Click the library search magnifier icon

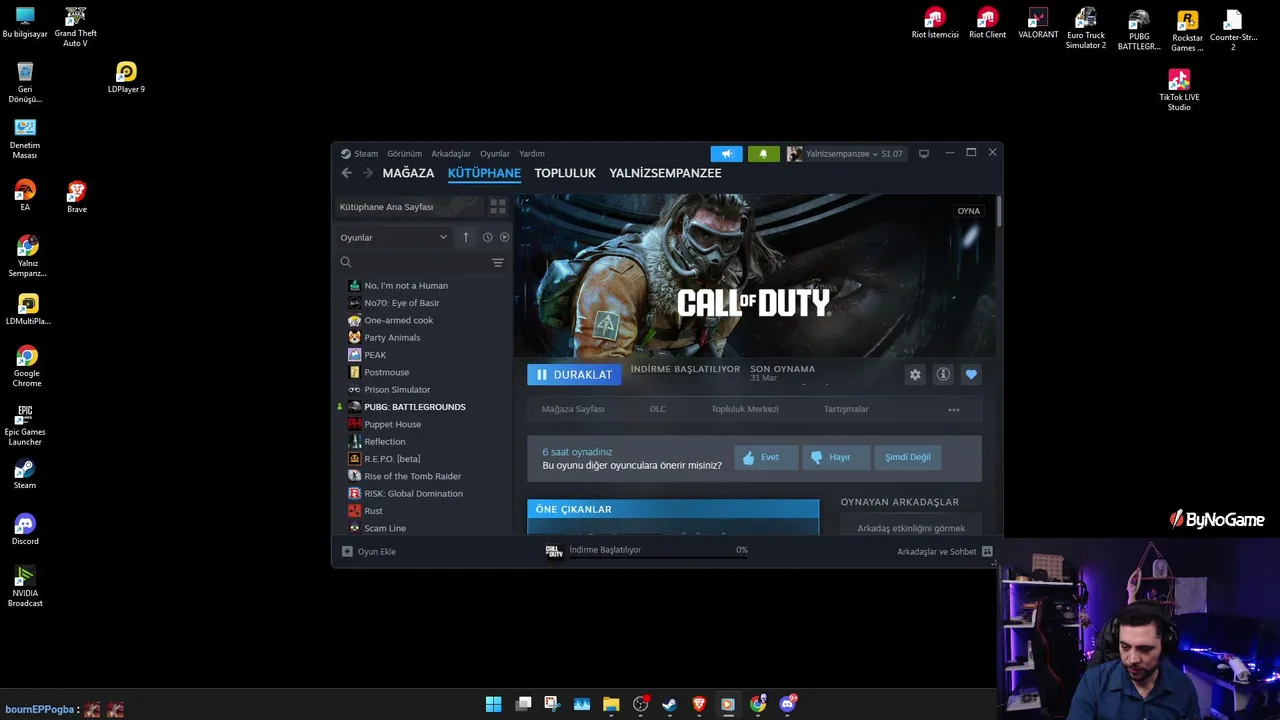(x=346, y=262)
